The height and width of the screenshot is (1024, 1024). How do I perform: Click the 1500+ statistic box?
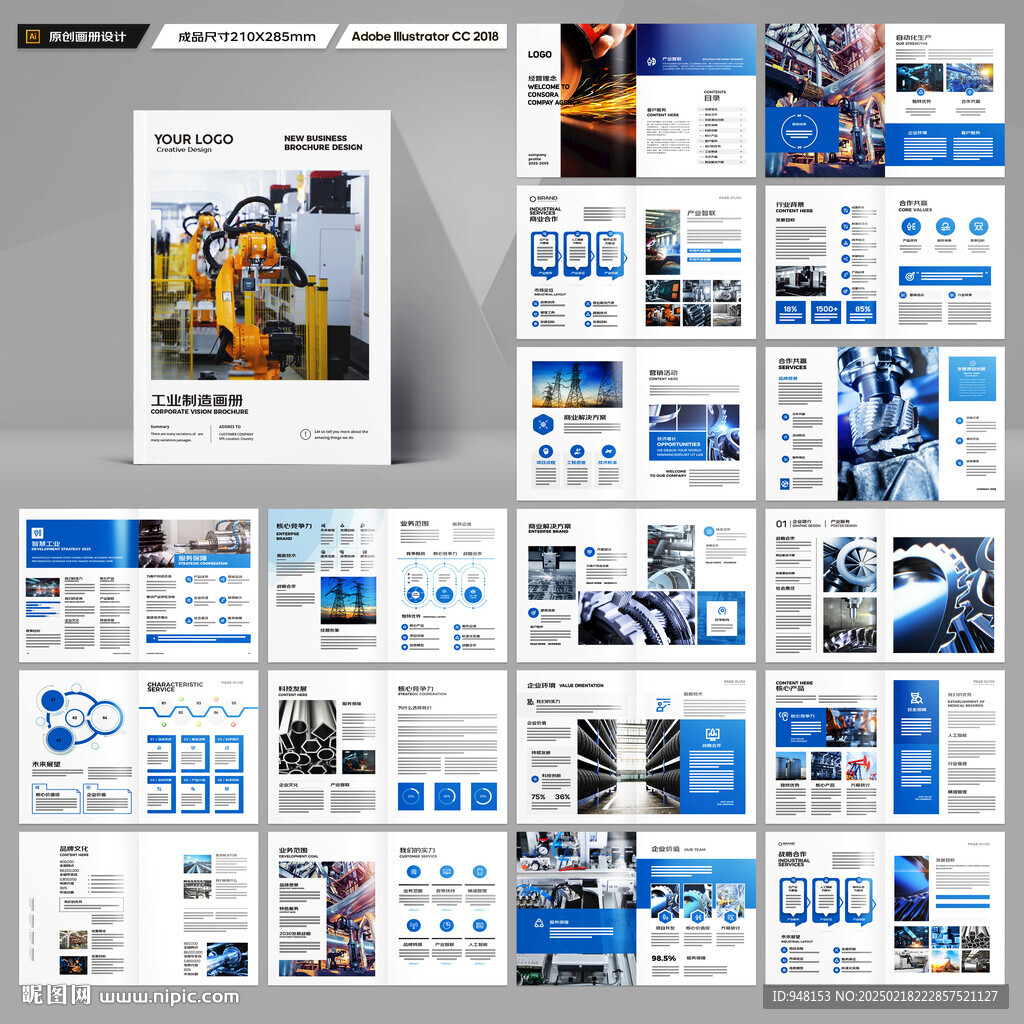[x=826, y=312]
